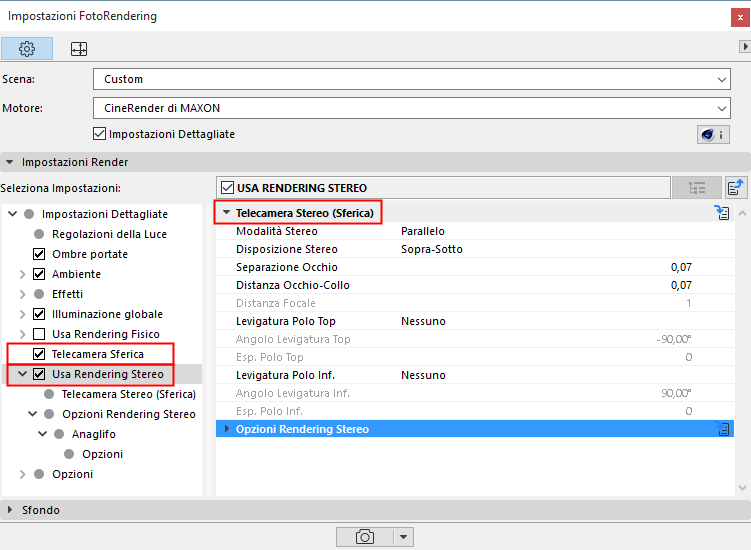The image size is (751, 550).
Task: Open dropdown arrow next to camera button
Action: tap(403, 537)
